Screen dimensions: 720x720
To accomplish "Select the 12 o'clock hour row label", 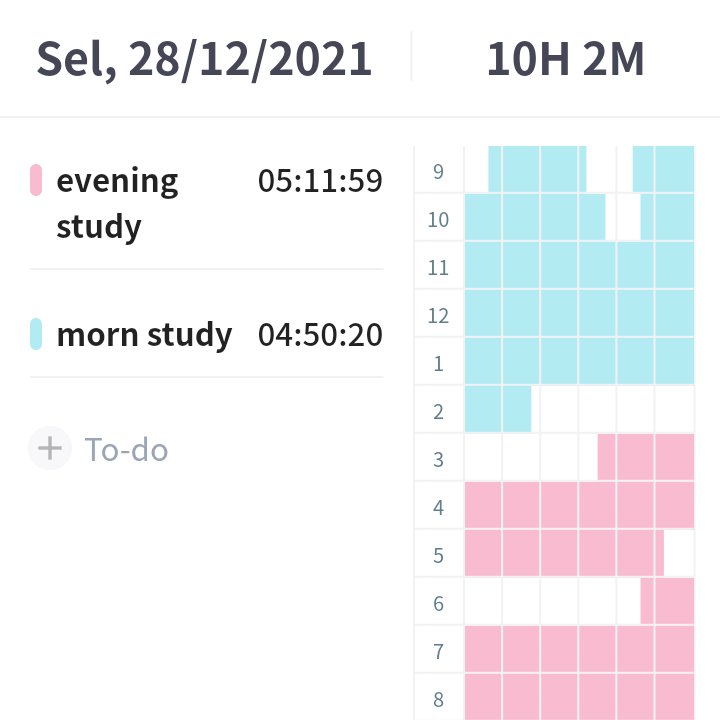I will [439, 315].
